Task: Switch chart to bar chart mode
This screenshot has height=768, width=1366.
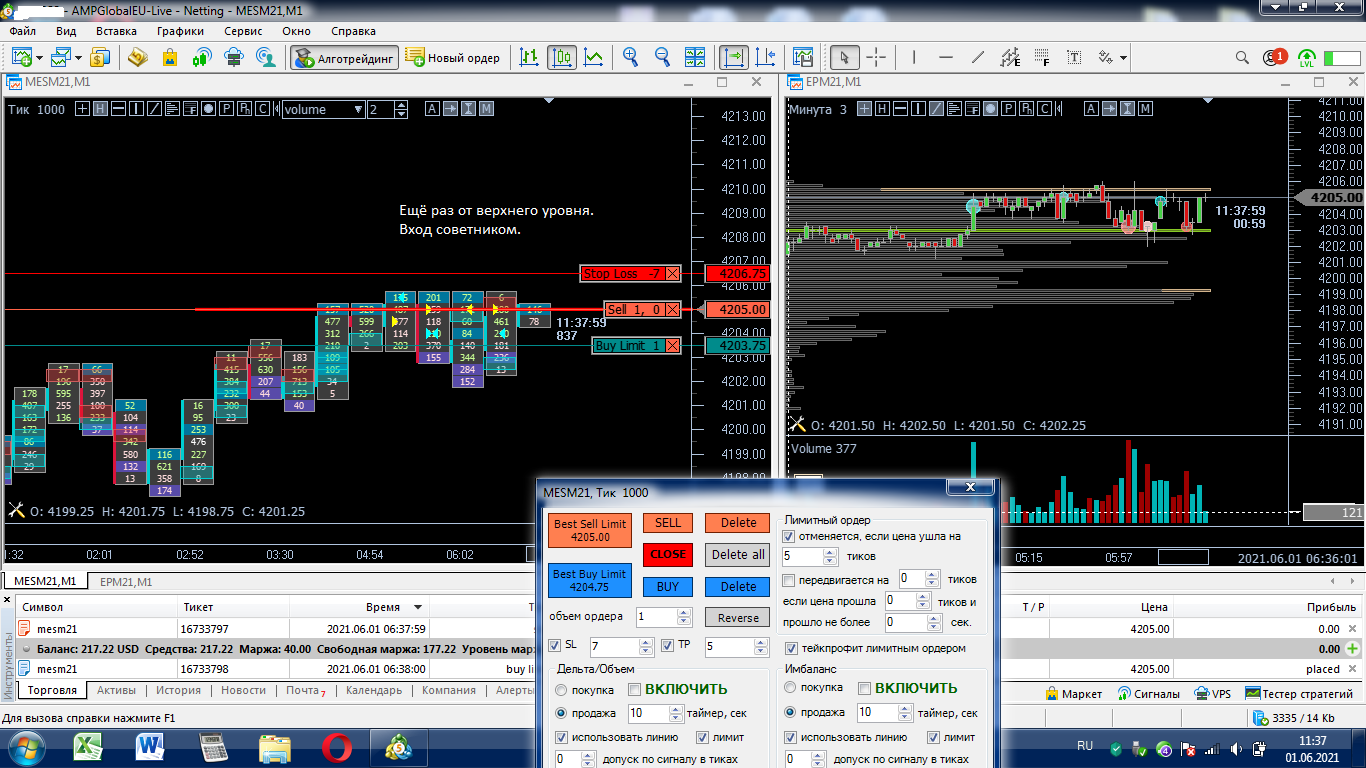Action: tap(530, 58)
